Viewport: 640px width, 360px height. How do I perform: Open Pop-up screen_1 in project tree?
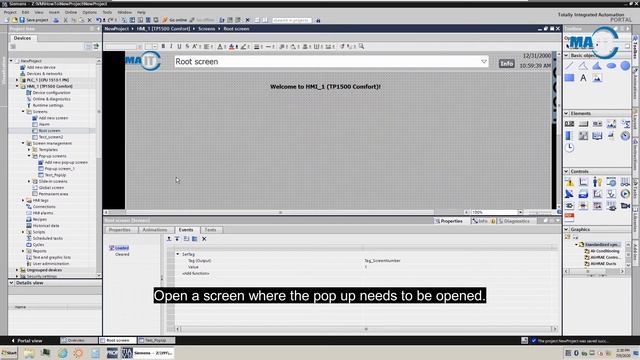coord(59,169)
